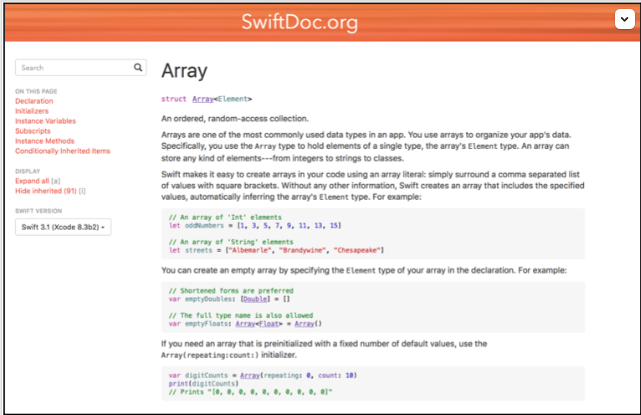Open the SwiftDoc.org home title
The image size is (641, 415).
299,22
